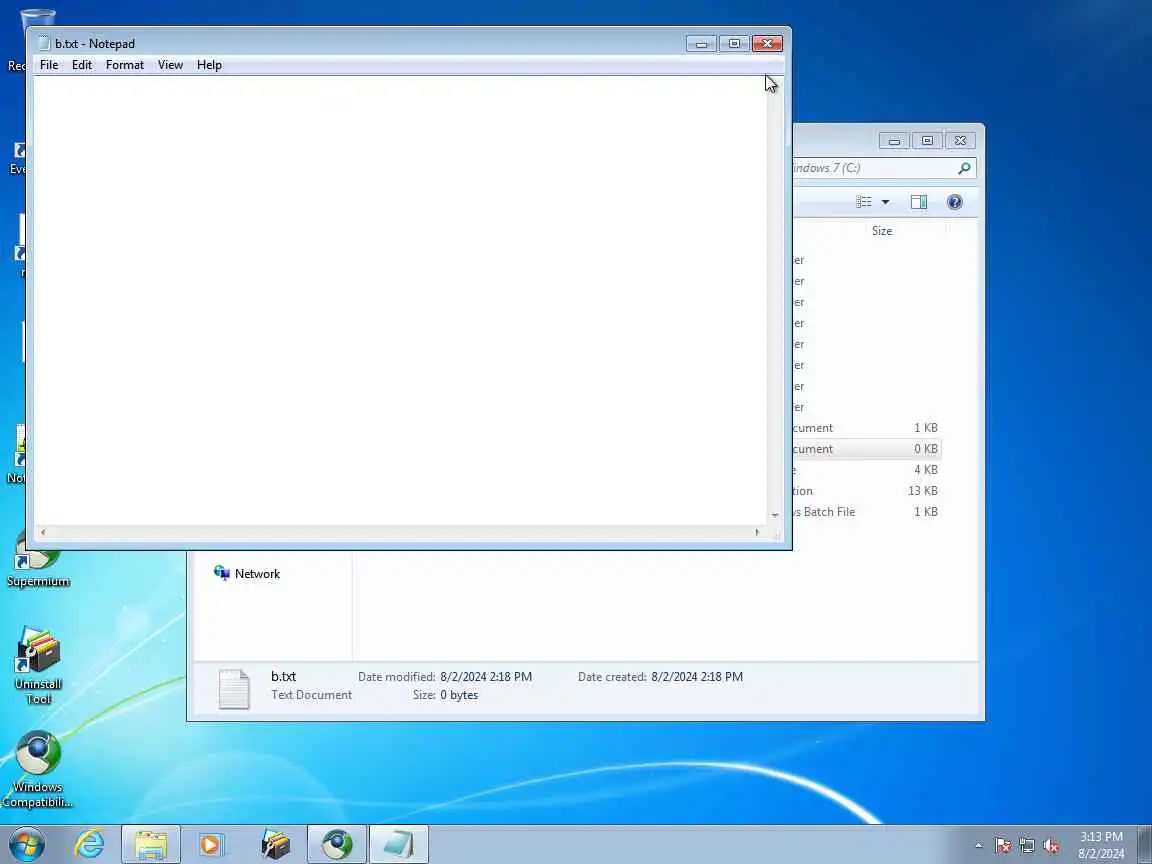Show hidden system tray icons
Screen dimensions: 1152x864
click(979, 846)
